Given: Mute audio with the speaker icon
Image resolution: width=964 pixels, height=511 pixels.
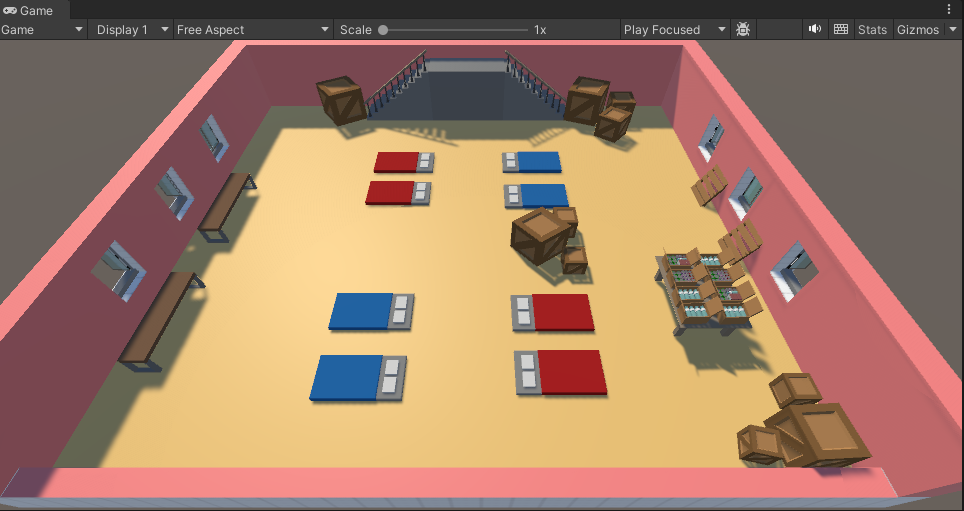Looking at the screenshot, I should coord(815,29).
